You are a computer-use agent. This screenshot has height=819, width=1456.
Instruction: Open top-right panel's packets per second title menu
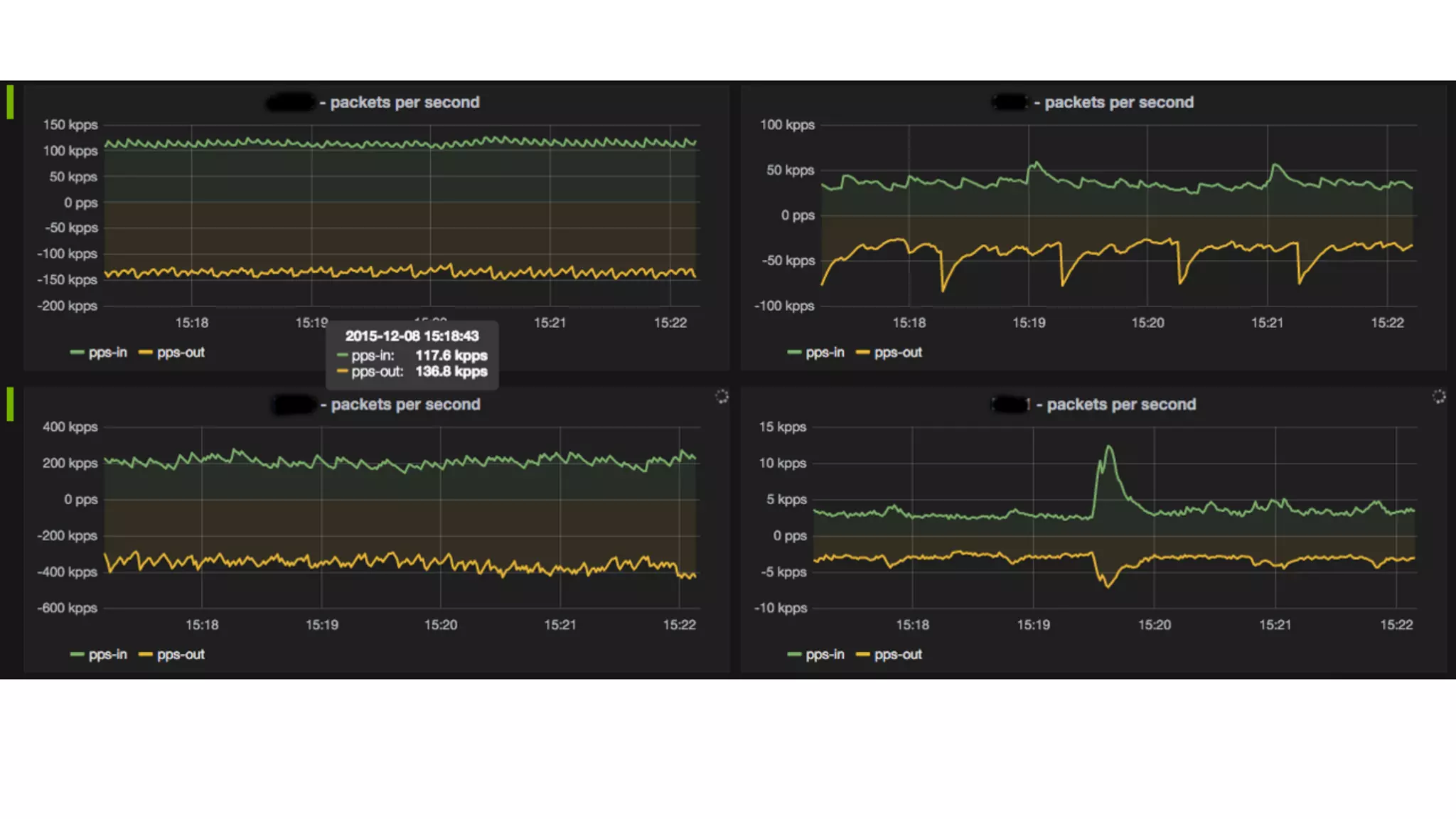[1118, 102]
